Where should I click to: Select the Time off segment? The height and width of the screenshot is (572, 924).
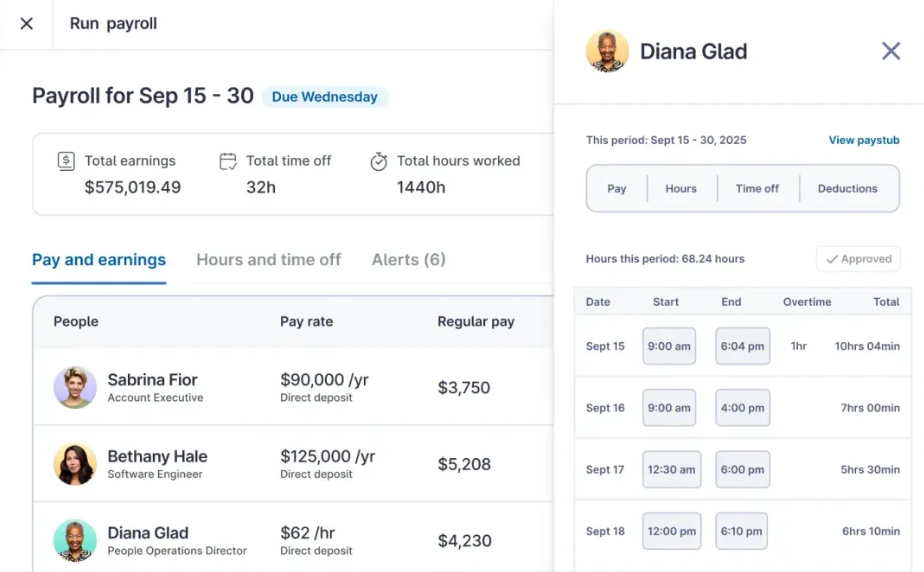(x=757, y=189)
